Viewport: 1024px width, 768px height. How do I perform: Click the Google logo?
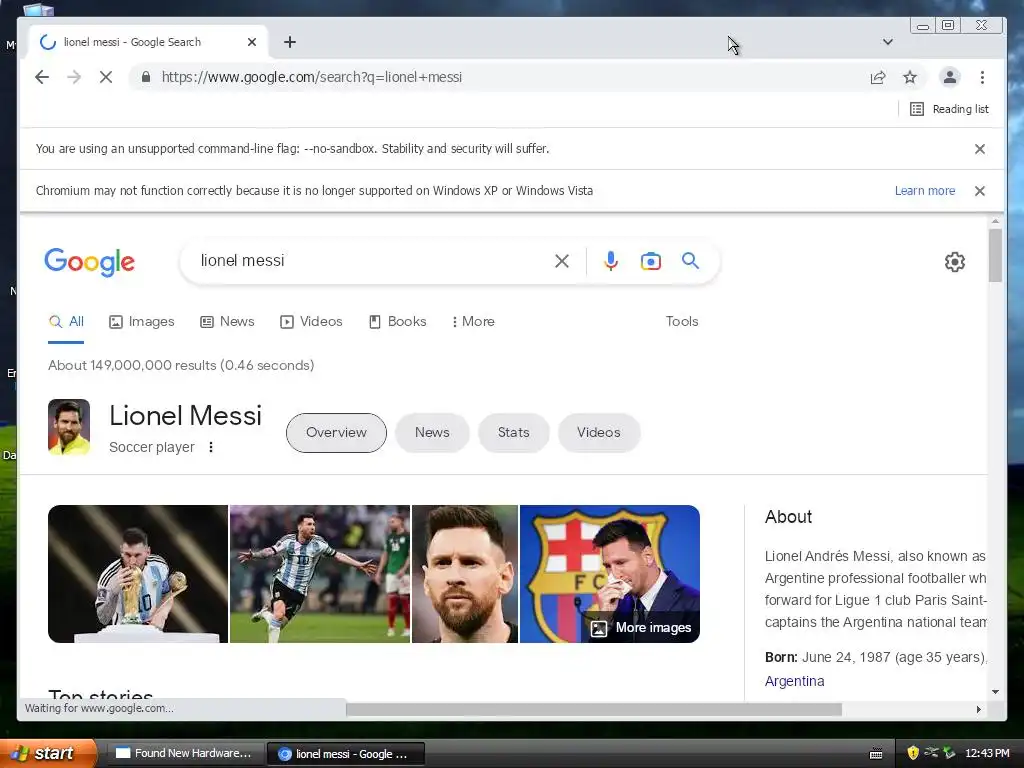[89, 262]
